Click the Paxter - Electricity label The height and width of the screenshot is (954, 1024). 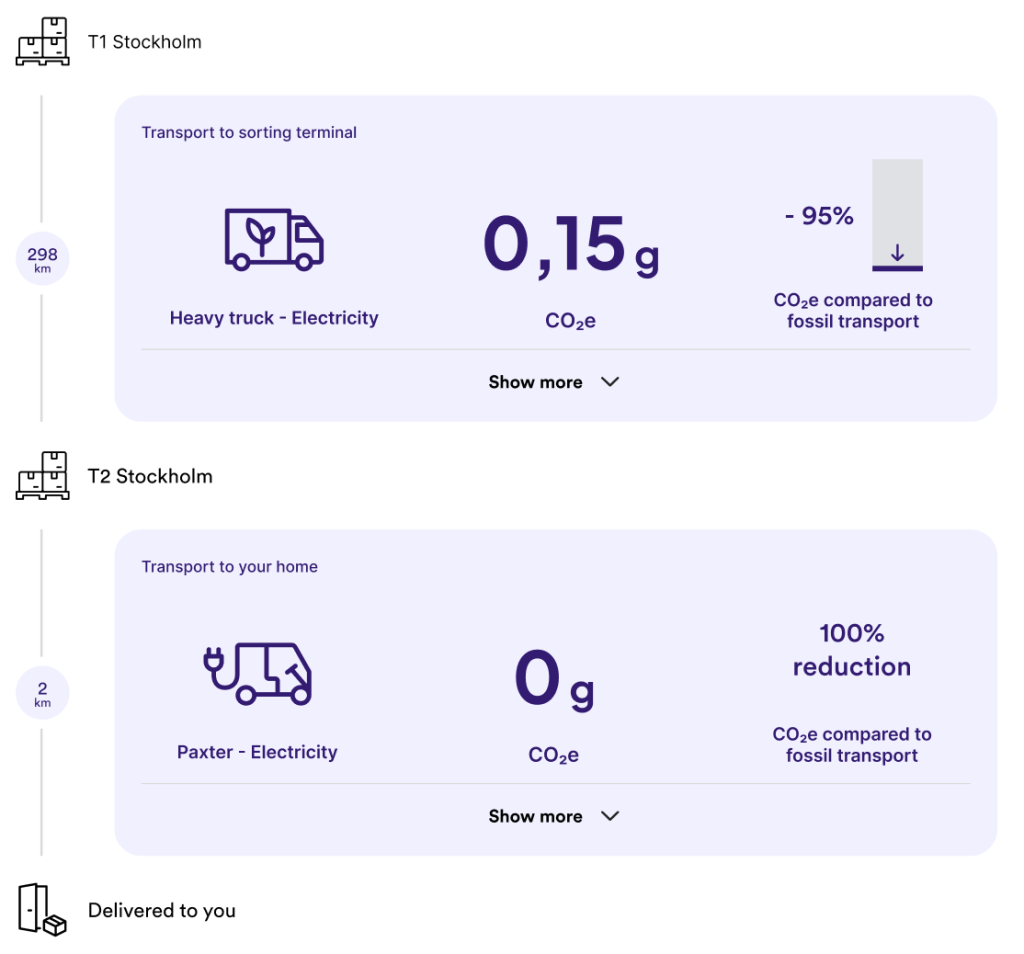click(x=257, y=752)
